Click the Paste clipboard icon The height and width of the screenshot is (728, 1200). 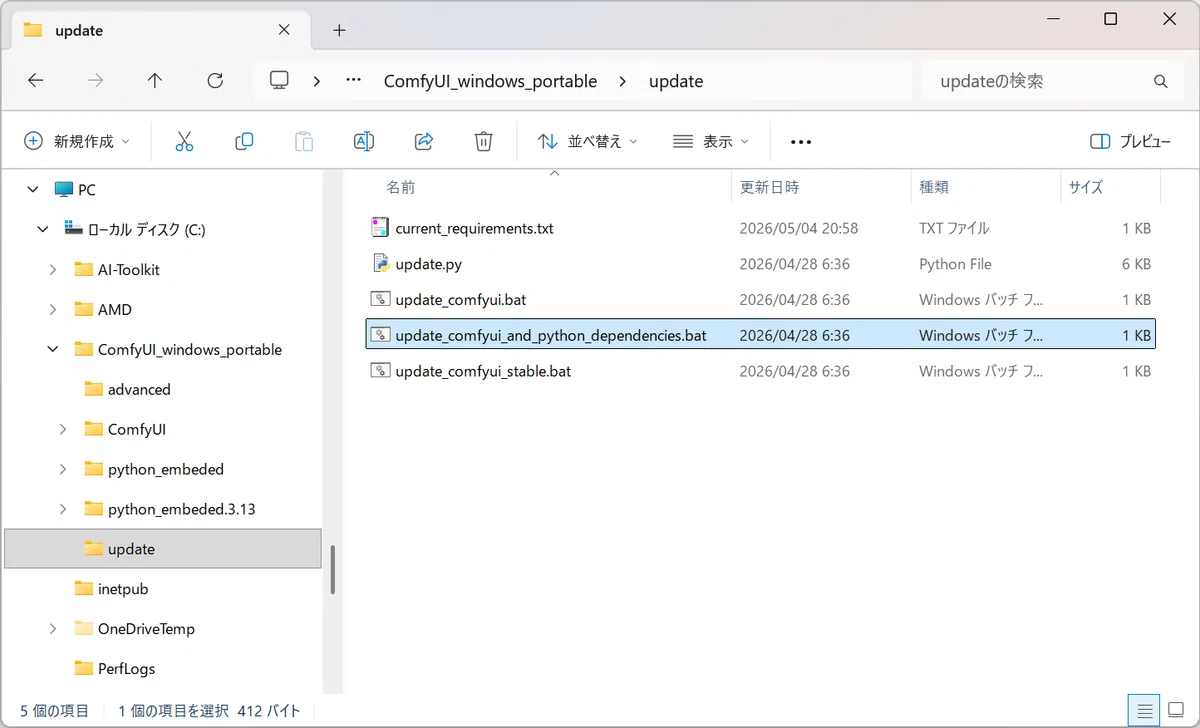pyautogui.click(x=304, y=141)
